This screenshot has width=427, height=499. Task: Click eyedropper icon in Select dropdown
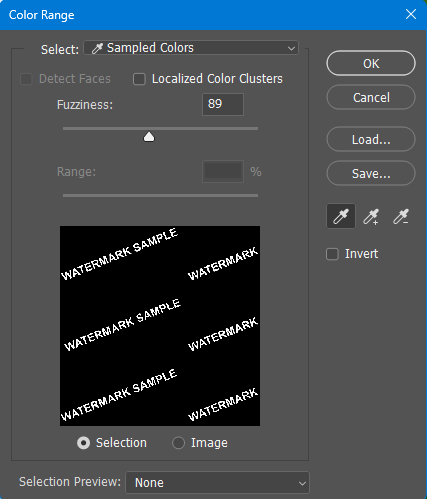pyautogui.click(x=97, y=48)
